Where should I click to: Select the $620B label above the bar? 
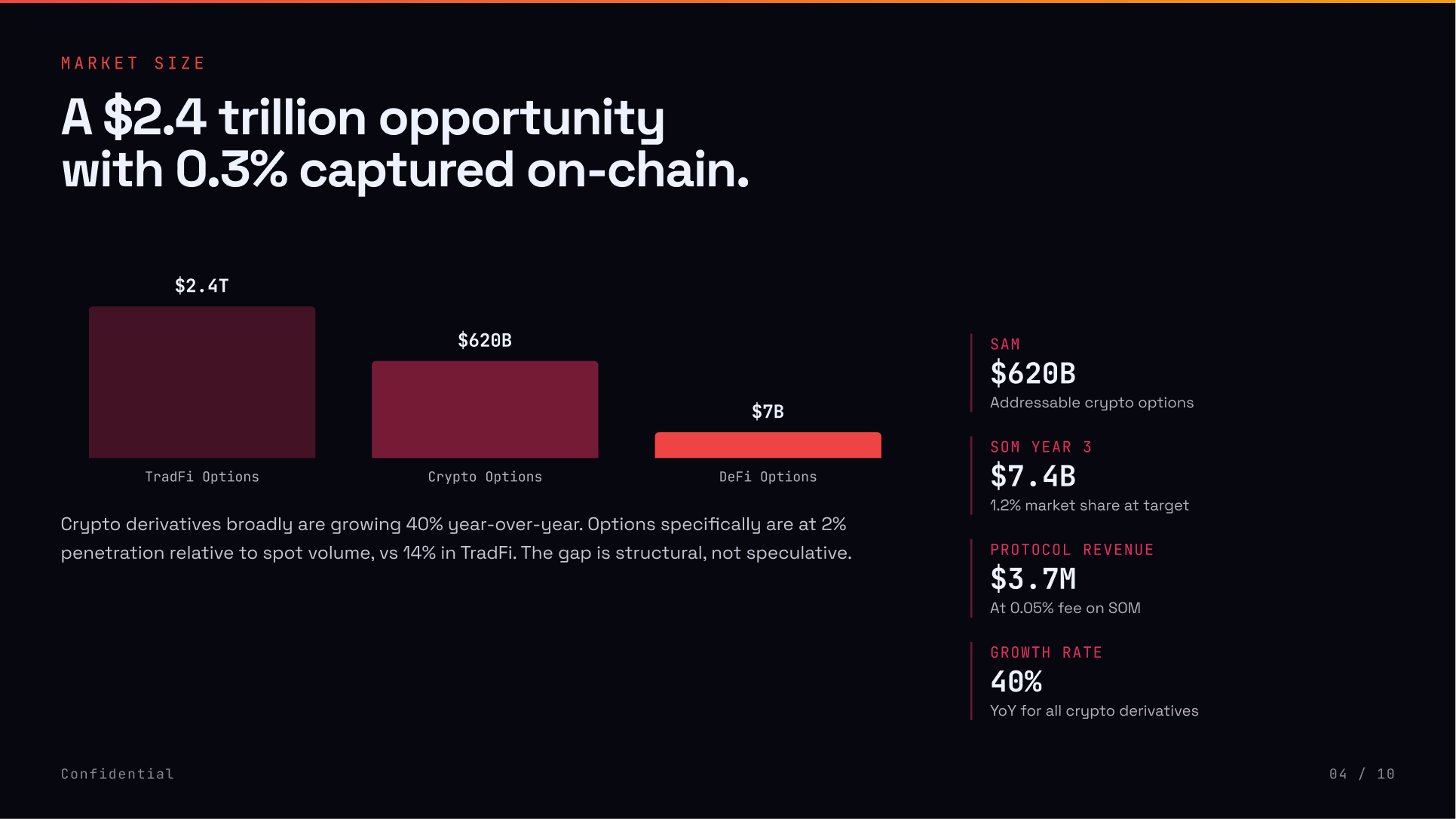(485, 340)
